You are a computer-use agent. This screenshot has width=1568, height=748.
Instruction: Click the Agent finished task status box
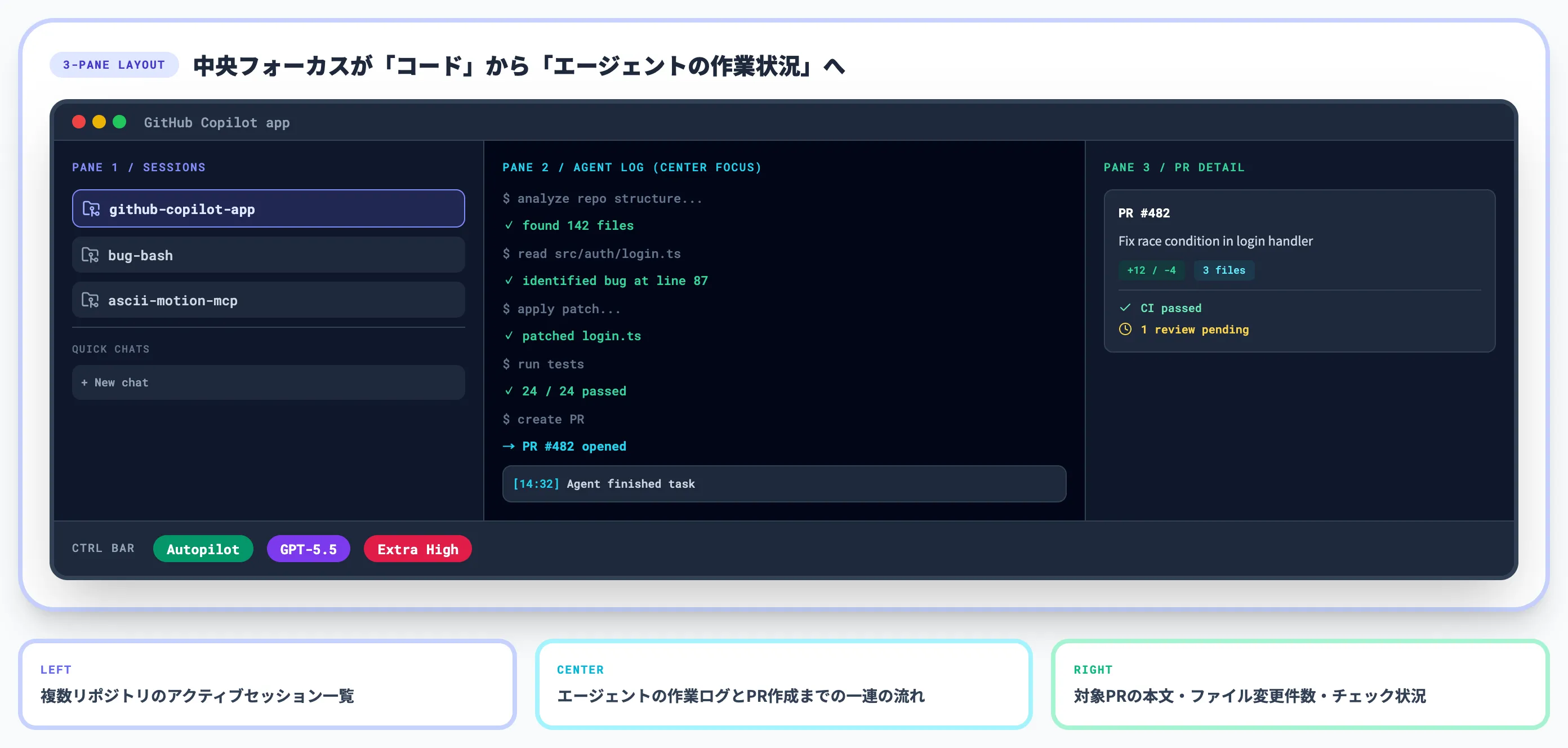(x=784, y=484)
